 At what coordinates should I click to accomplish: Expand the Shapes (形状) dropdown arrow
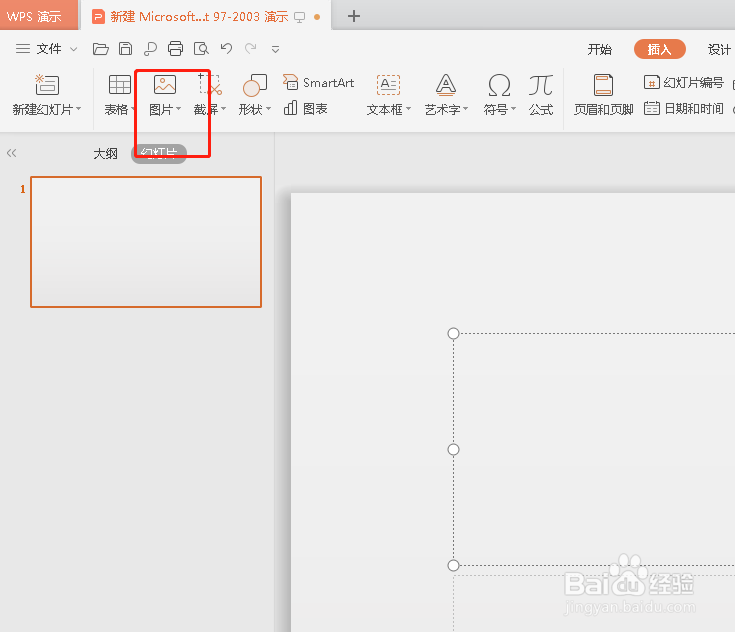(269, 109)
